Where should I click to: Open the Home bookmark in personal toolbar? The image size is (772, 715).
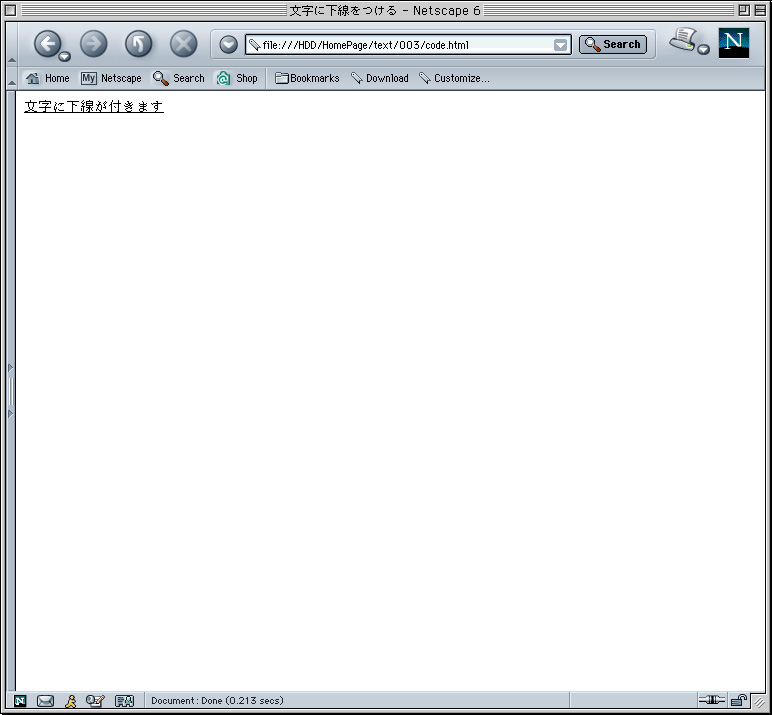48,78
